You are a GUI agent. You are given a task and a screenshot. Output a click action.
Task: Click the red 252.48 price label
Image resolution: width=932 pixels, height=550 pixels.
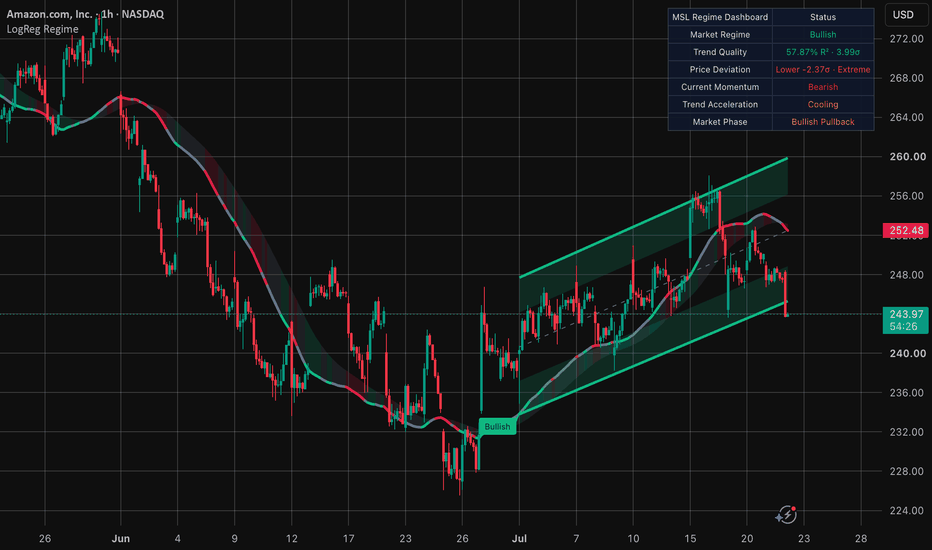pos(905,230)
